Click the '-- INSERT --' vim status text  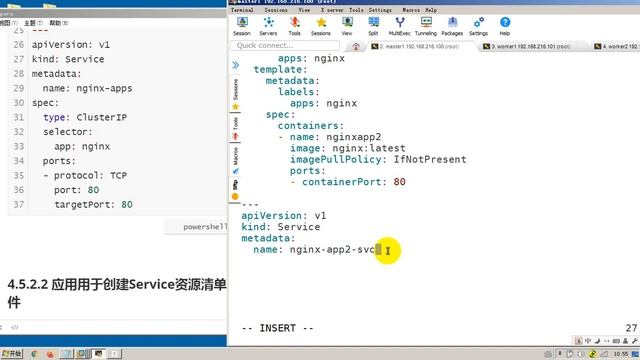pyautogui.click(x=278, y=328)
